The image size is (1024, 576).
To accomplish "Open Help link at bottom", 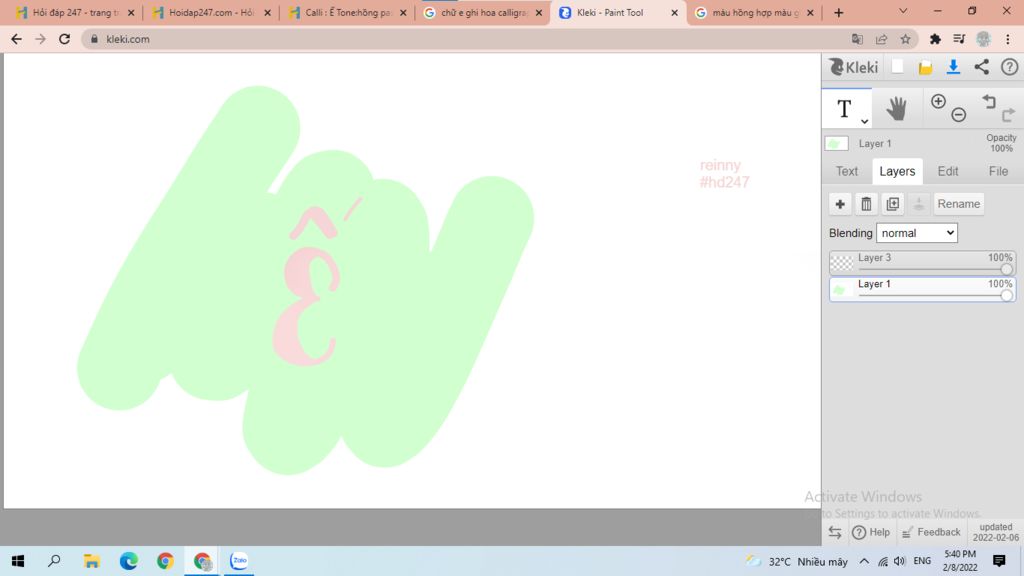I will coord(871,532).
